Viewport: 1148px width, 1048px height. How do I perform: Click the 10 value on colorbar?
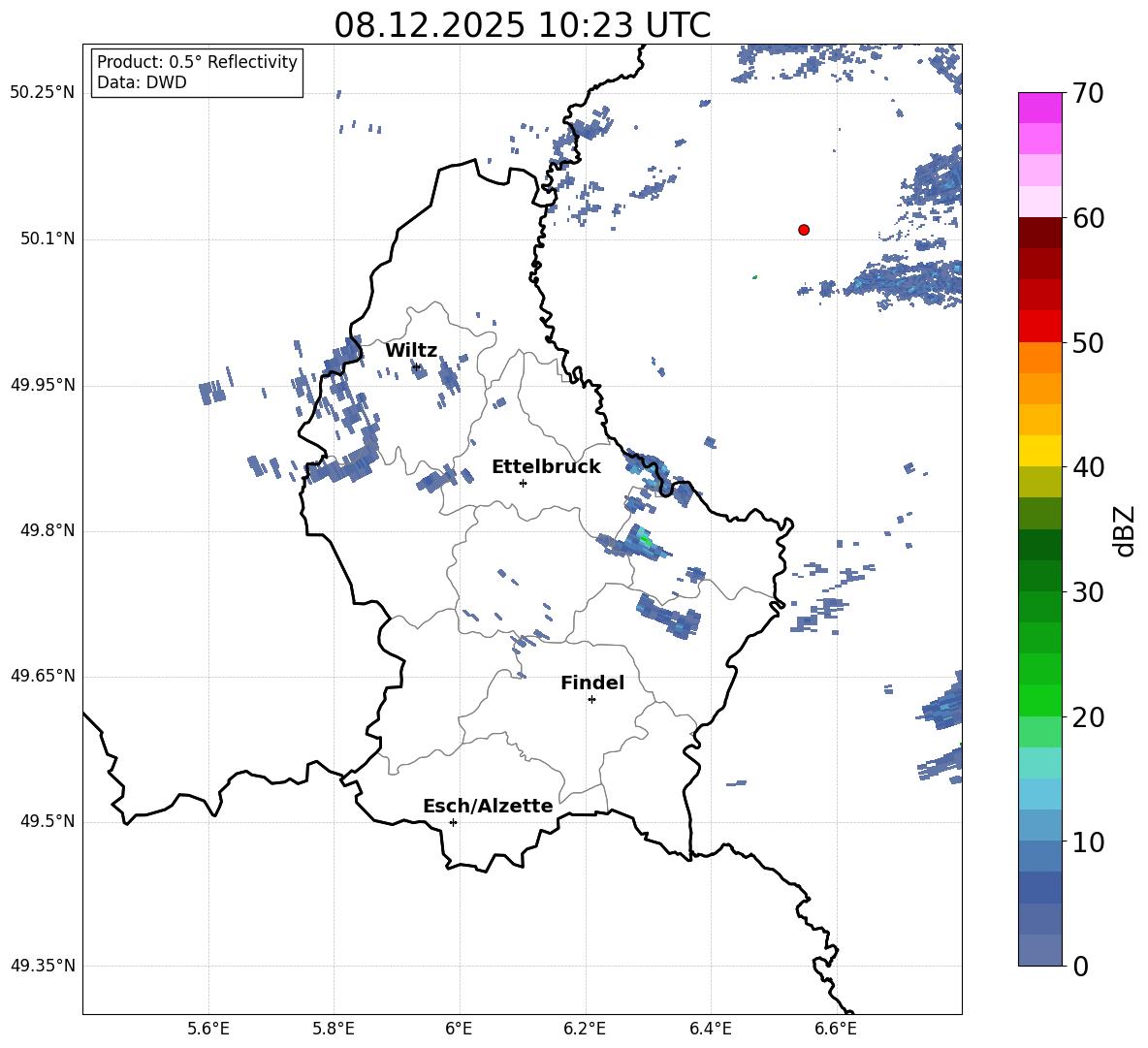point(1088,842)
